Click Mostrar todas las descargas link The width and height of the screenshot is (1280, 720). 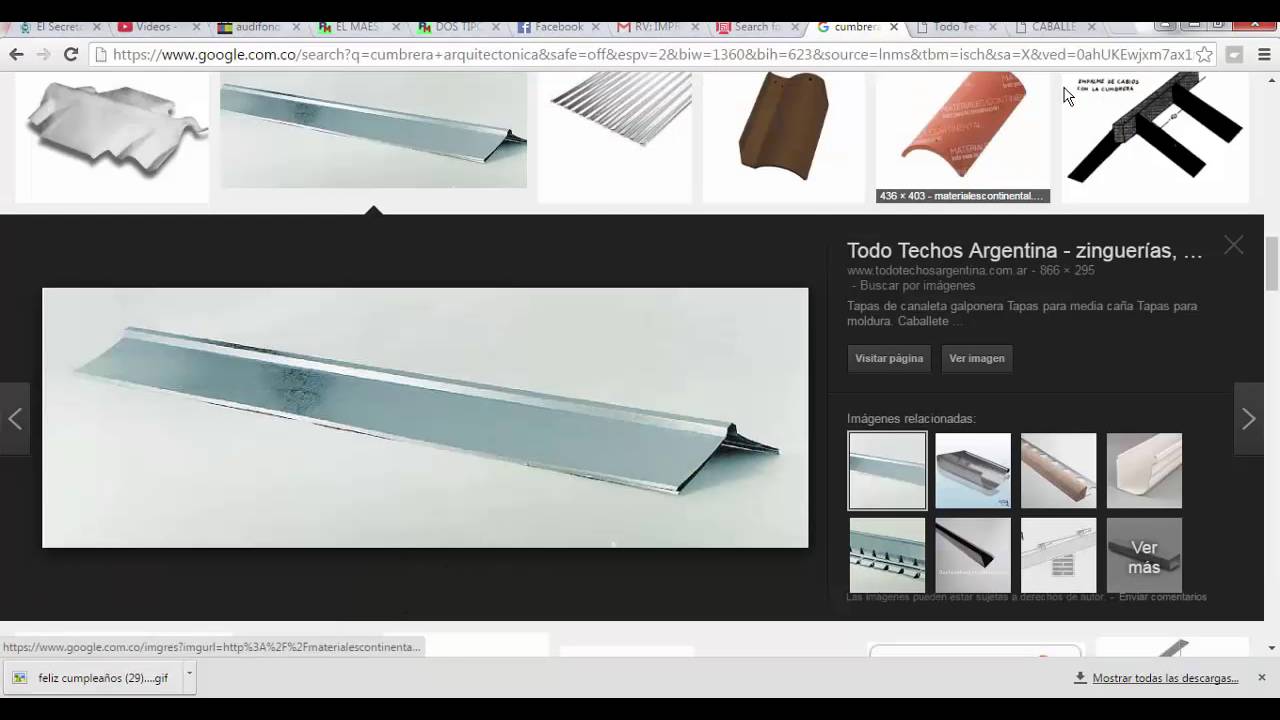[x=1165, y=678]
